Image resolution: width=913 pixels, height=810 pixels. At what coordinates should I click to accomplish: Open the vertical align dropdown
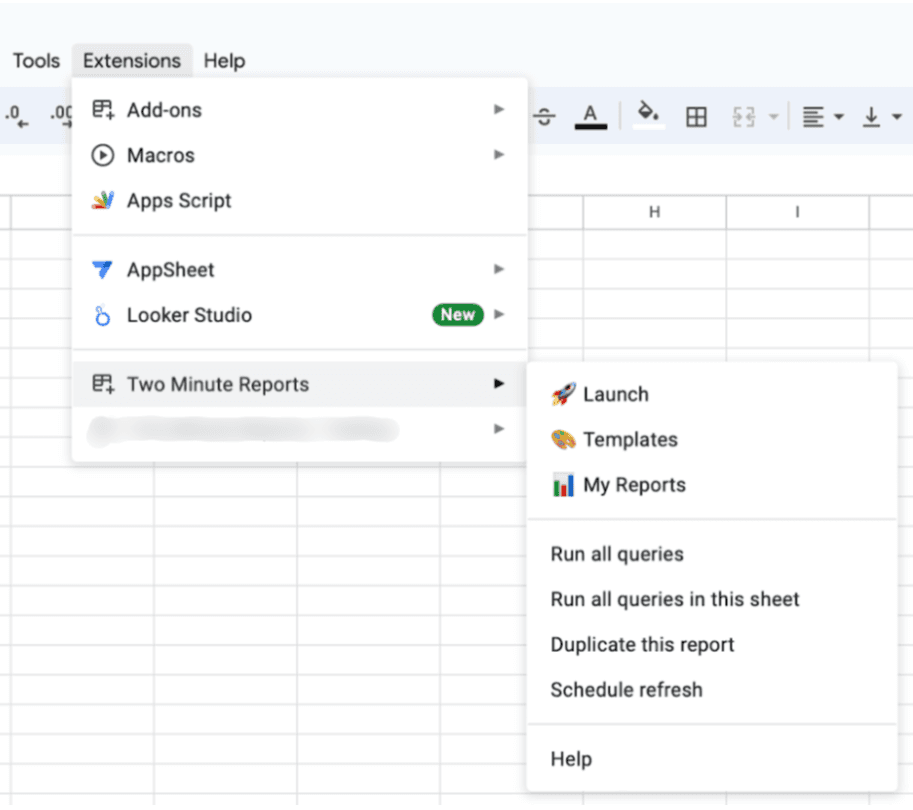pos(881,117)
